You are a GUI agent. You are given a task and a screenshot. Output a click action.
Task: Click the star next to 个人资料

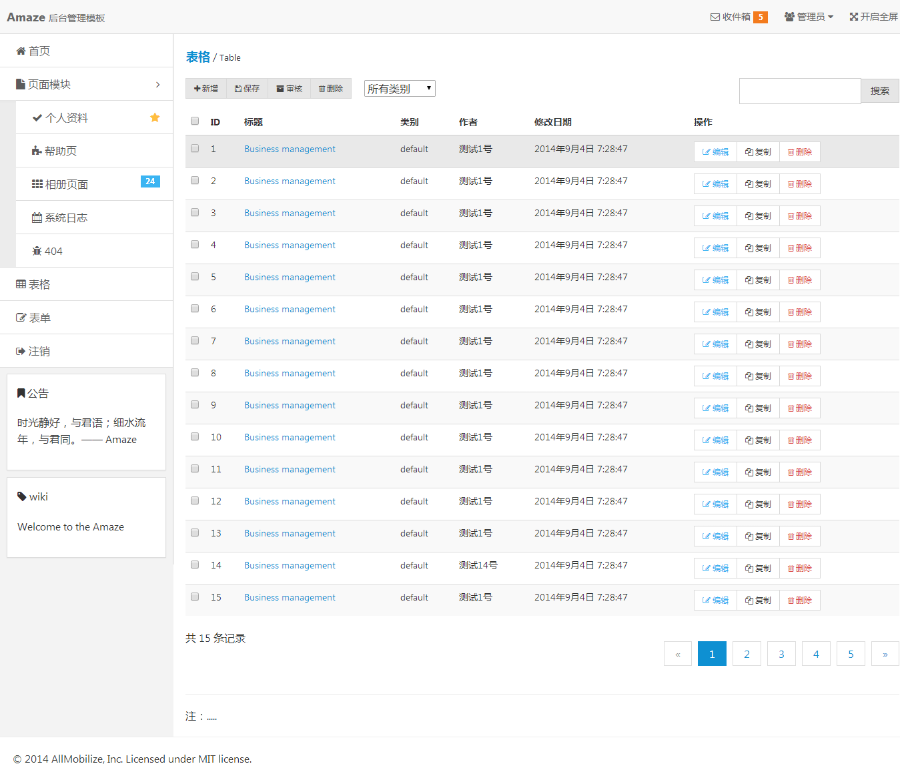(154, 117)
